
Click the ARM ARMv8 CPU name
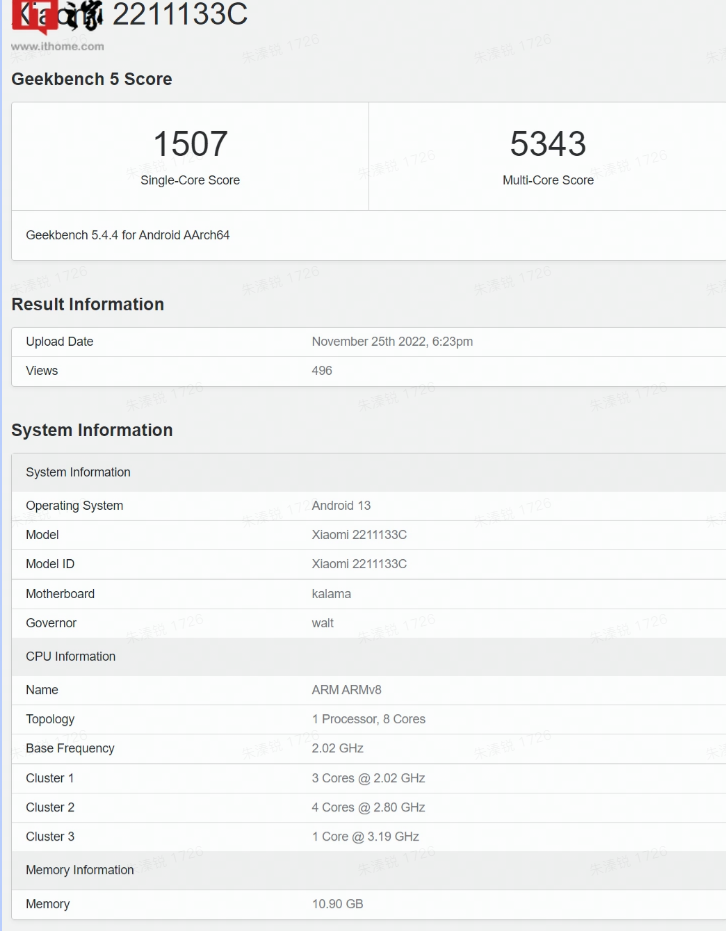(x=347, y=690)
